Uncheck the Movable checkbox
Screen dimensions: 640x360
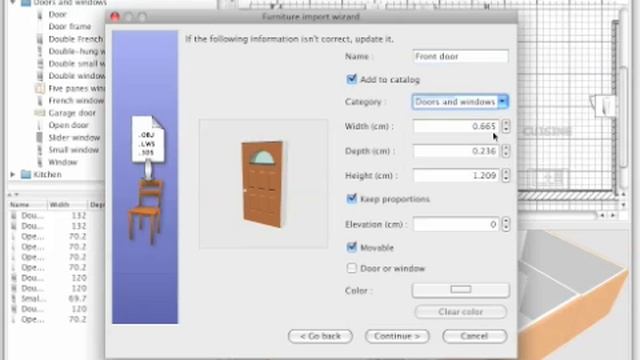pyautogui.click(x=351, y=247)
